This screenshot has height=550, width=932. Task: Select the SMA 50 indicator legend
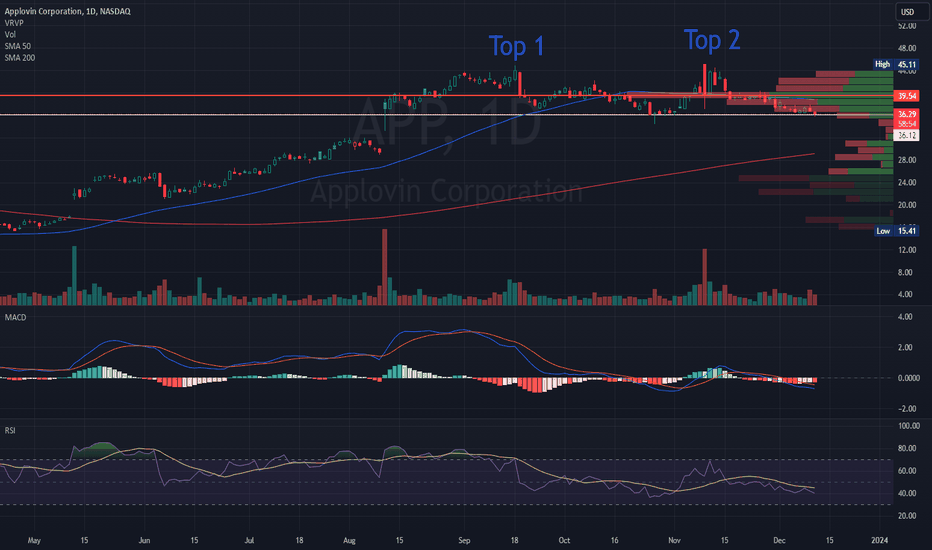[18, 46]
